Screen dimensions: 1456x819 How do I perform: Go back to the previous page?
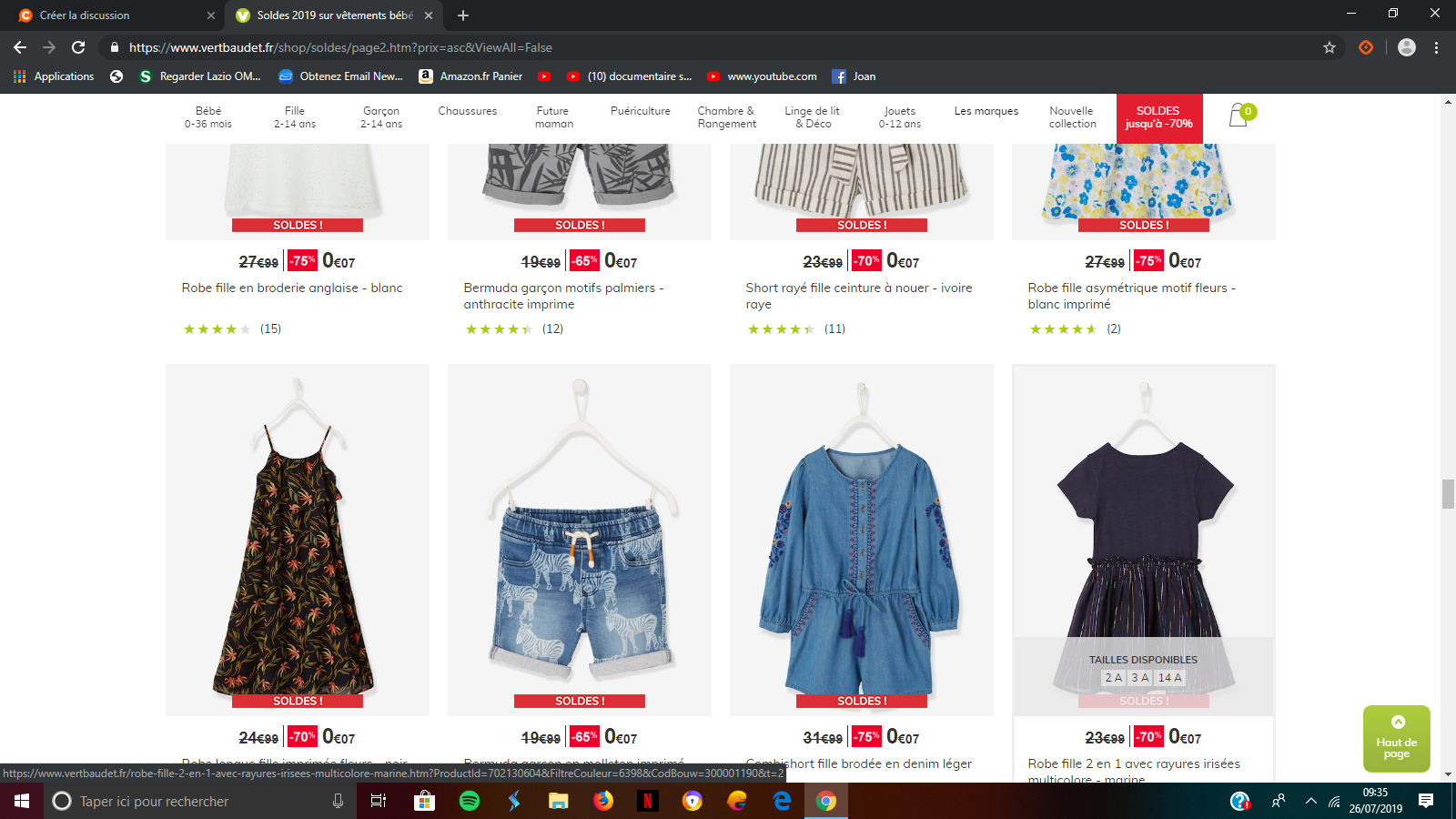point(20,47)
